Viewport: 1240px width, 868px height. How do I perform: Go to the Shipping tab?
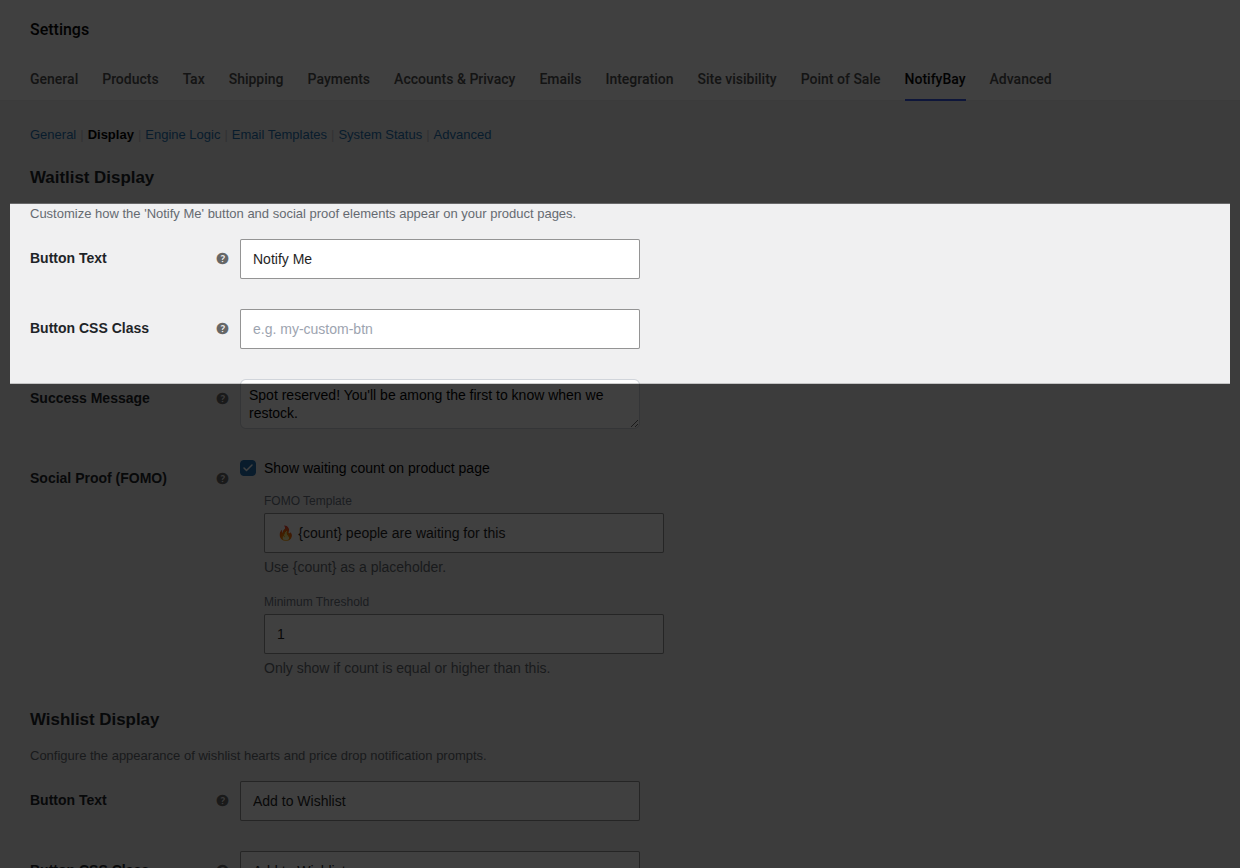coord(256,79)
